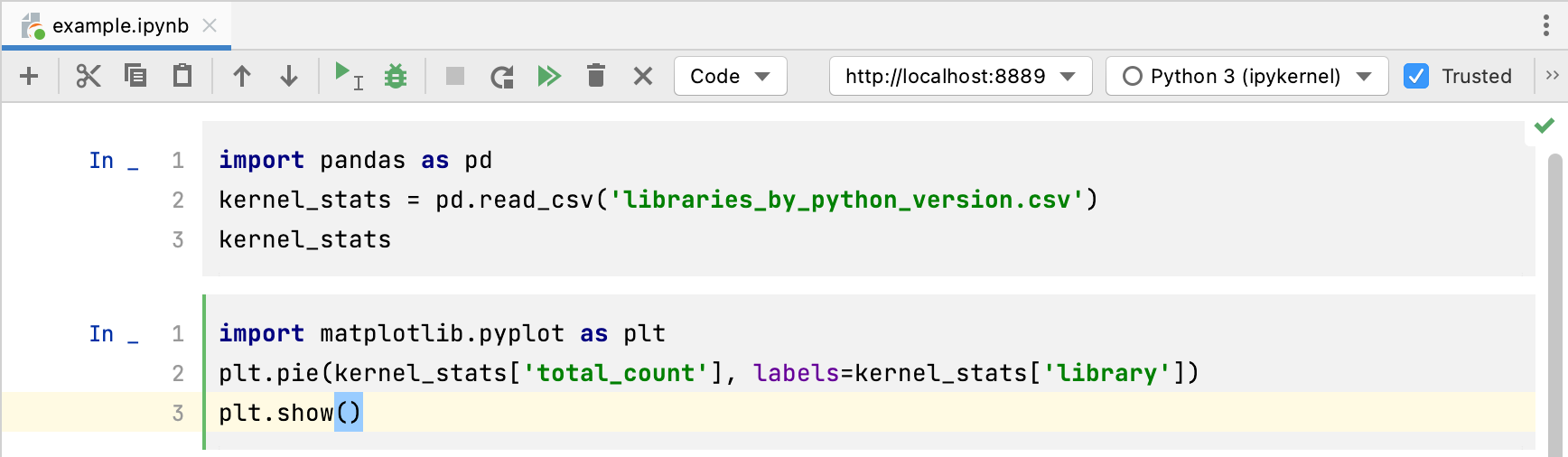Run cell and select below
The height and width of the screenshot is (457, 1568).
point(348,76)
